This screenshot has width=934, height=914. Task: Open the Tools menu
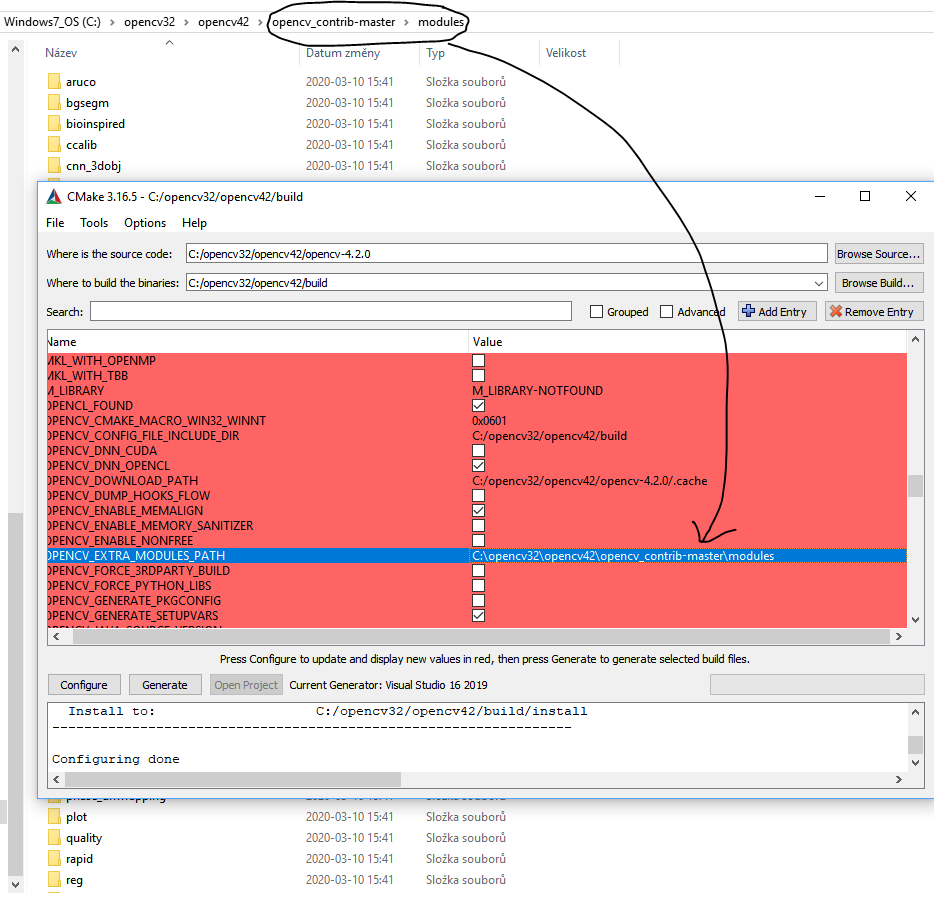click(93, 222)
